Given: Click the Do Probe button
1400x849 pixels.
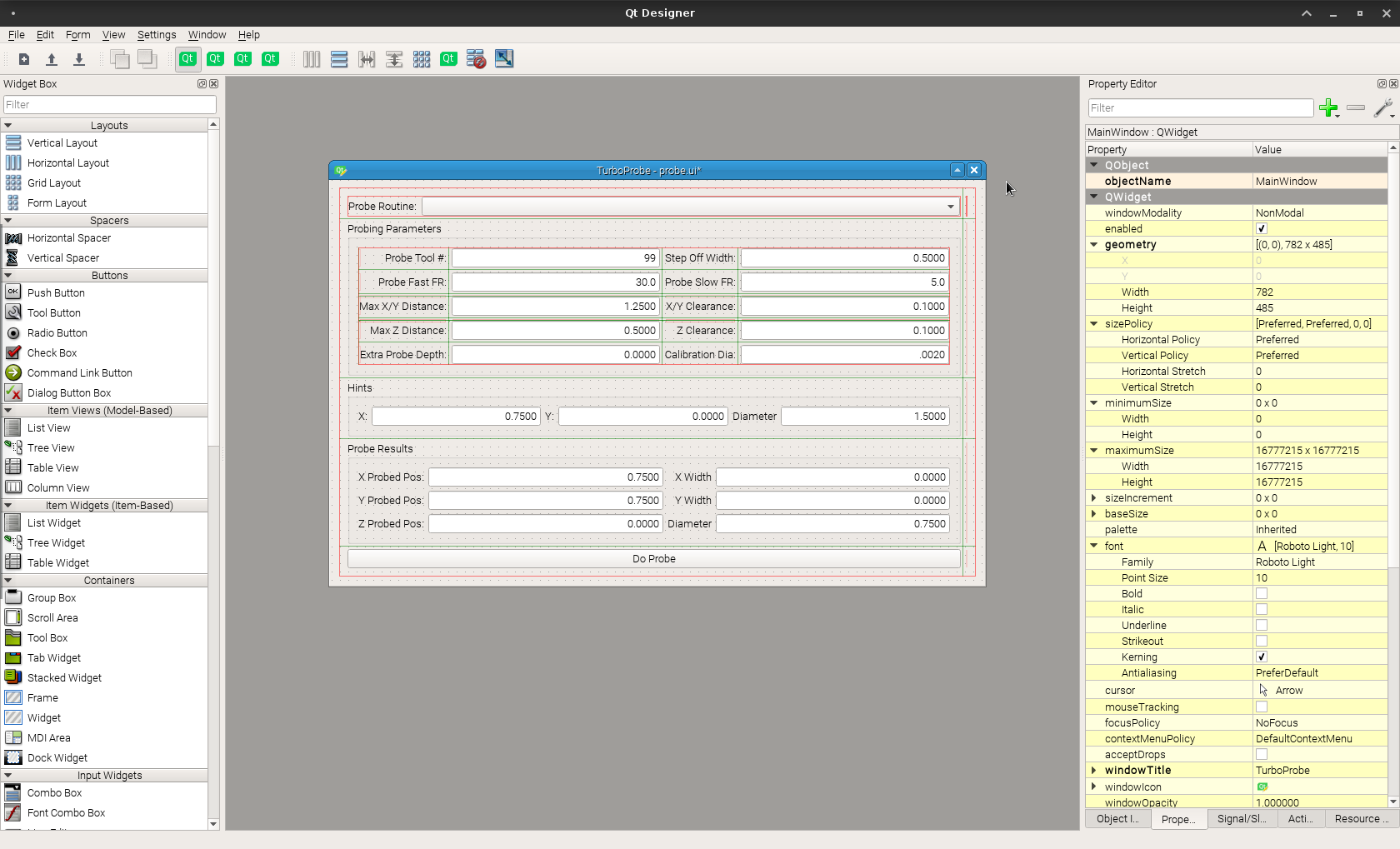Looking at the screenshot, I should tap(654, 559).
